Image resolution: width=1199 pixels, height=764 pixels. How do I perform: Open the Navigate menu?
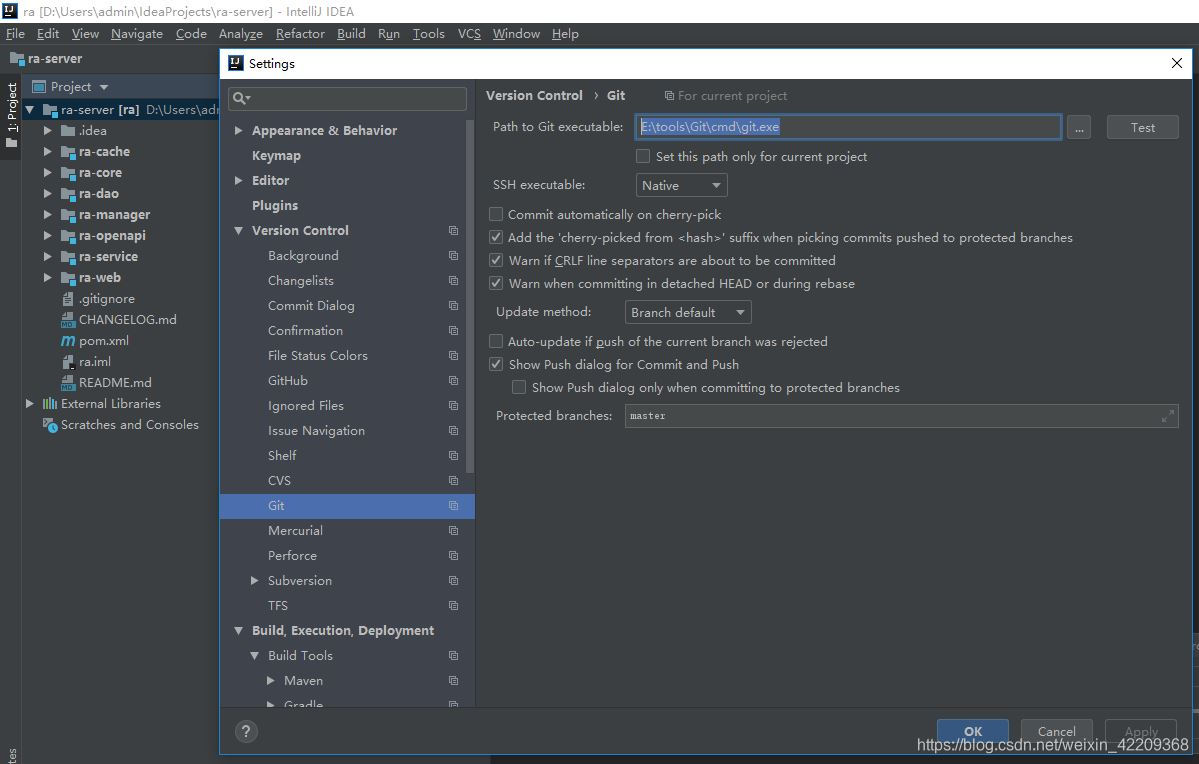tap(137, 34)
